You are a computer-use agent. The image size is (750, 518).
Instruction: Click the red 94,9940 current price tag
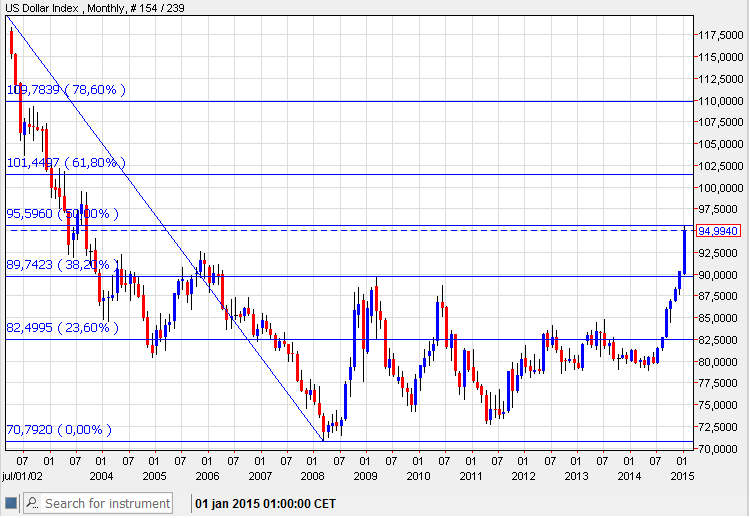tap(718, 231)
